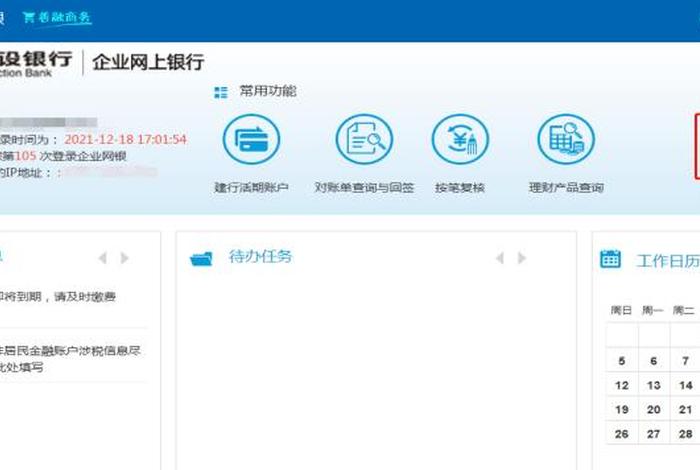Select date 7 in the calendar
Viewport: 700px width, 470px height.
685,361
